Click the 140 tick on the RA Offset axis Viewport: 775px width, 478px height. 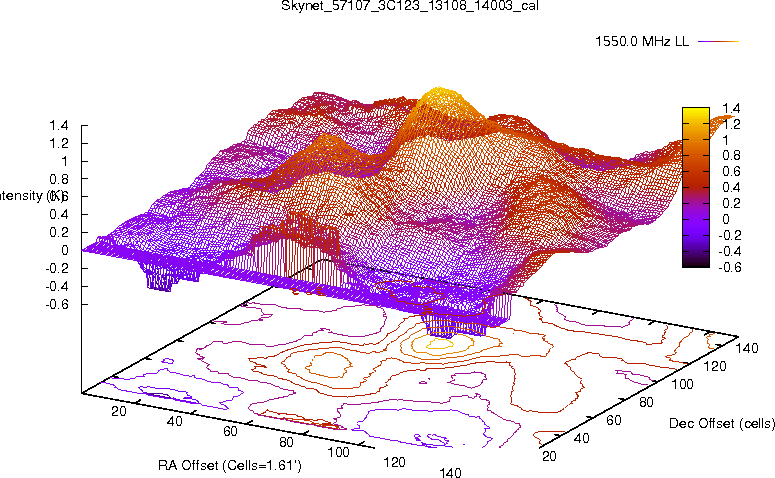(x=450, y=472)
